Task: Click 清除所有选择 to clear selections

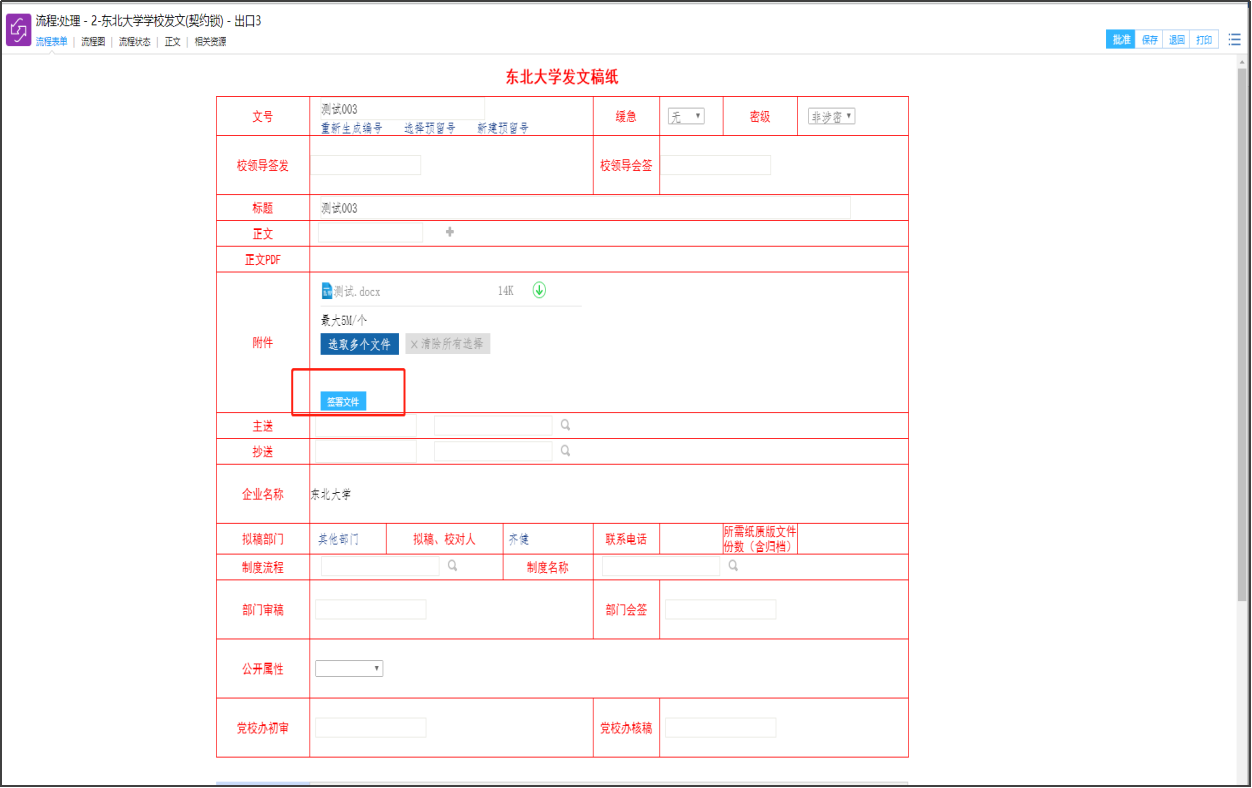Action: point(446,344)
